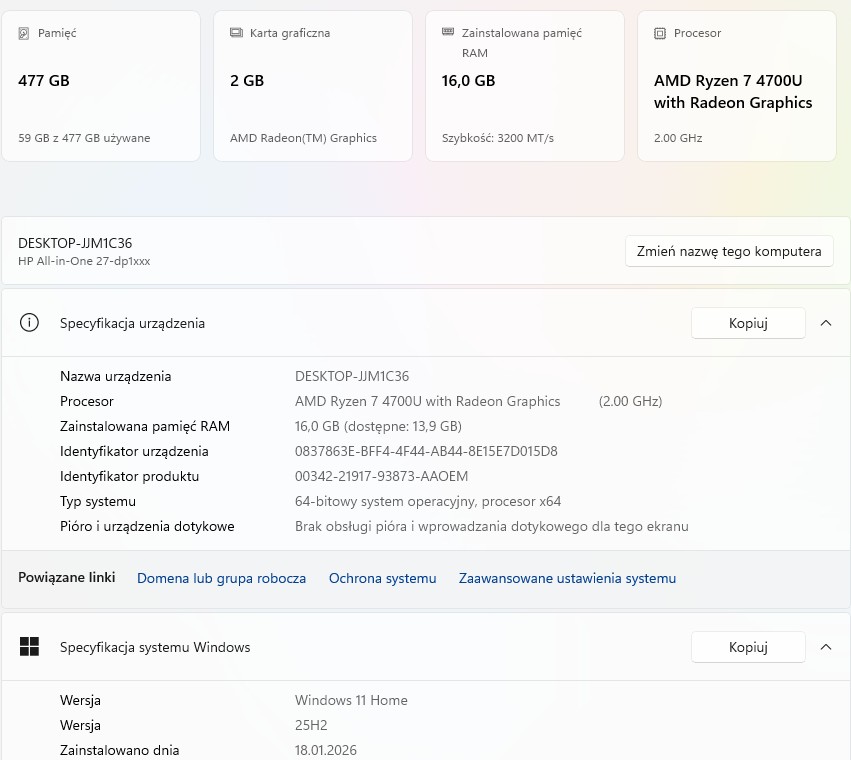Viewport: 851px width, 760px height.
Task: Click the Identyfikator produktu value 00342-21917-93873-AAOEM
Action: [x=381, y=476]
